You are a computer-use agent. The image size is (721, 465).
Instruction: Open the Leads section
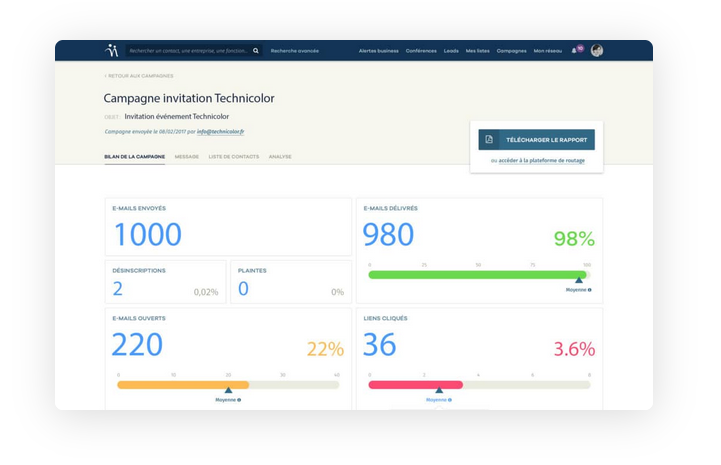(x=451, y=51)
